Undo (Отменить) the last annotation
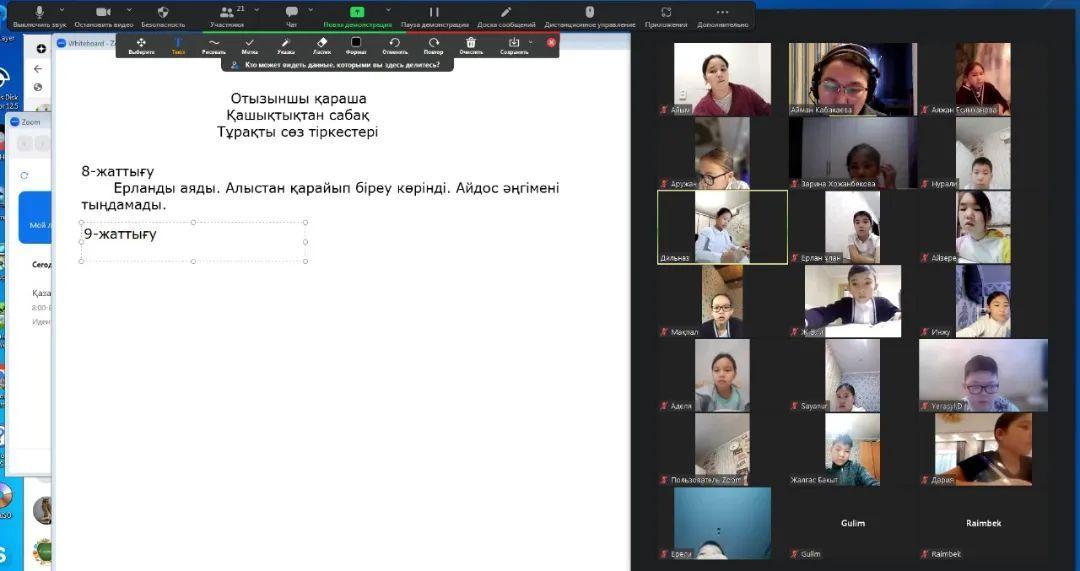This screenshot has width=1080, height=571. pos(395,45)
